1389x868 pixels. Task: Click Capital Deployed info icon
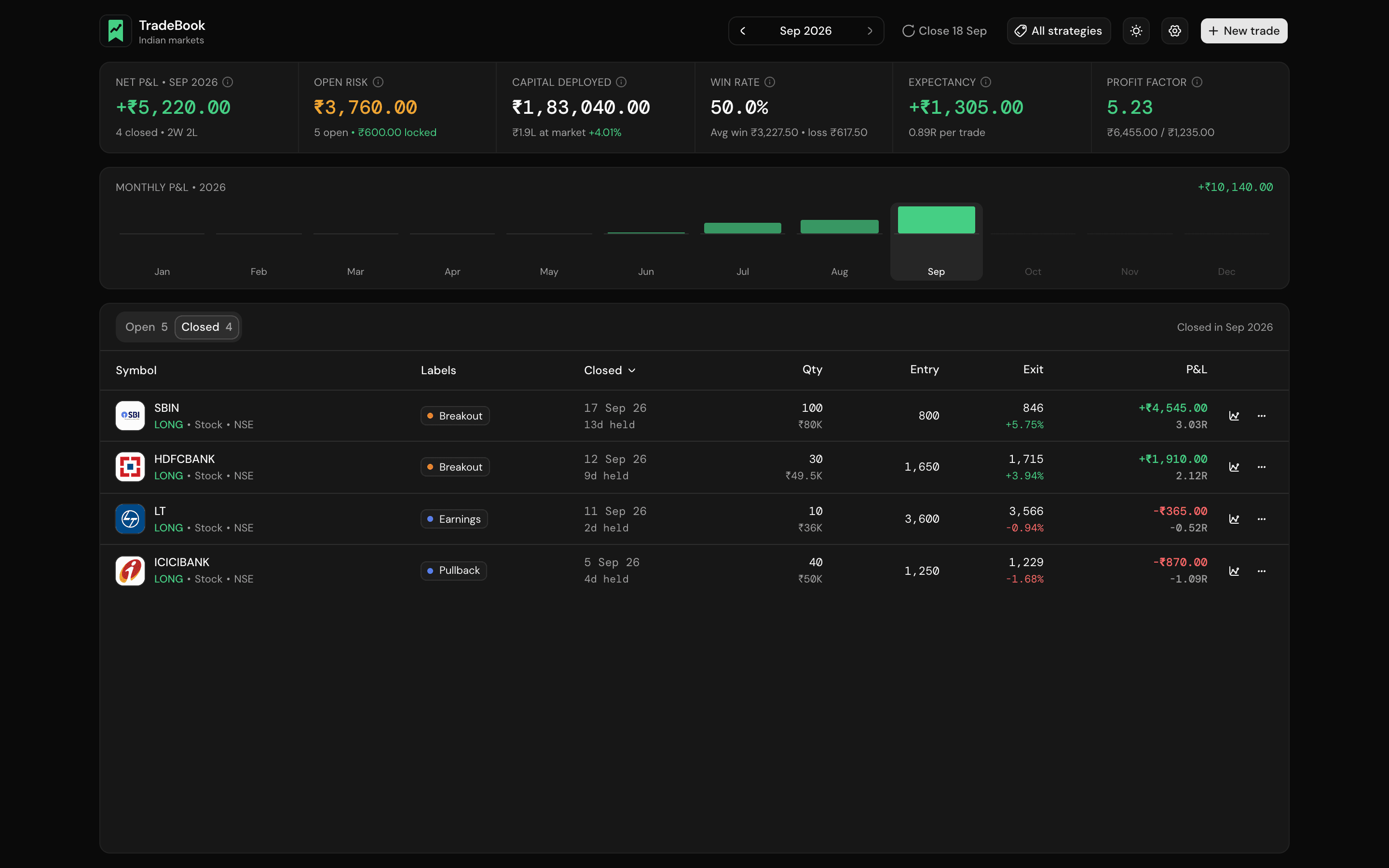(621, 82)
